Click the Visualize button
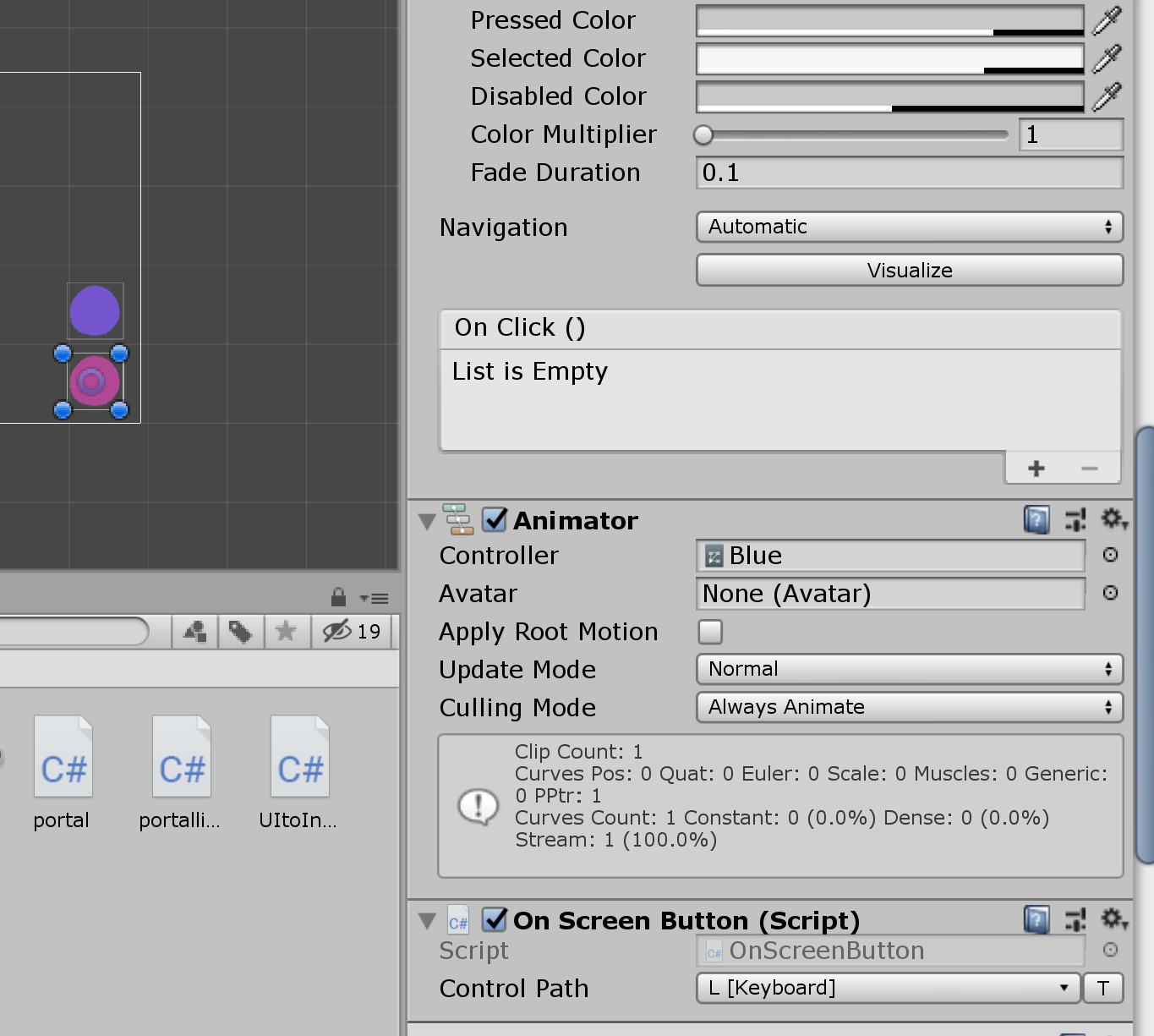Image resolution: width=1154 pixels, height=1036 pixels. coord(910,270)
